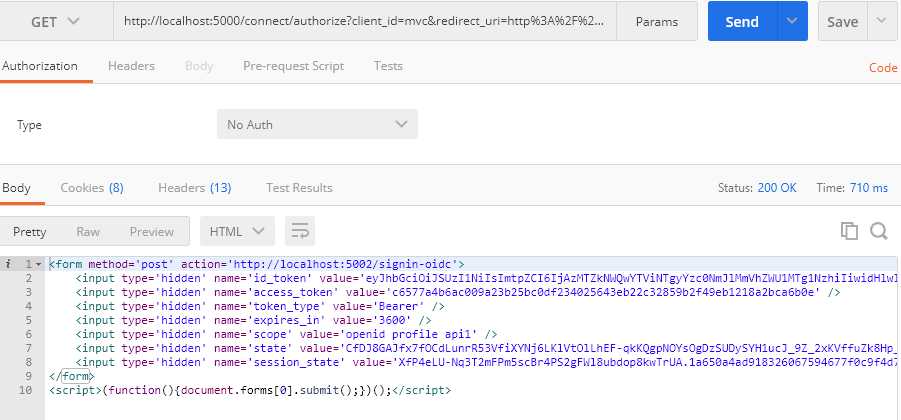
Task: Collapse the form tag at line 1
Action: 38,265
